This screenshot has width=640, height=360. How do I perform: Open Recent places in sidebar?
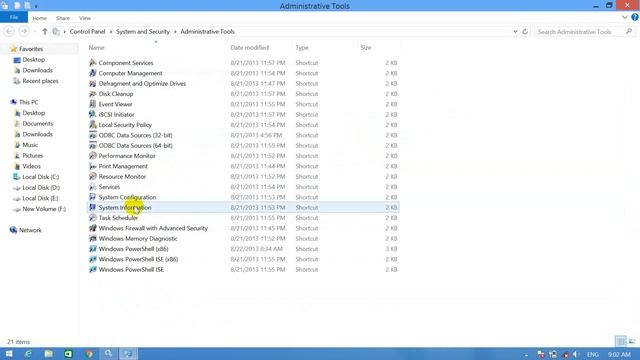click(x=40, y=81)
